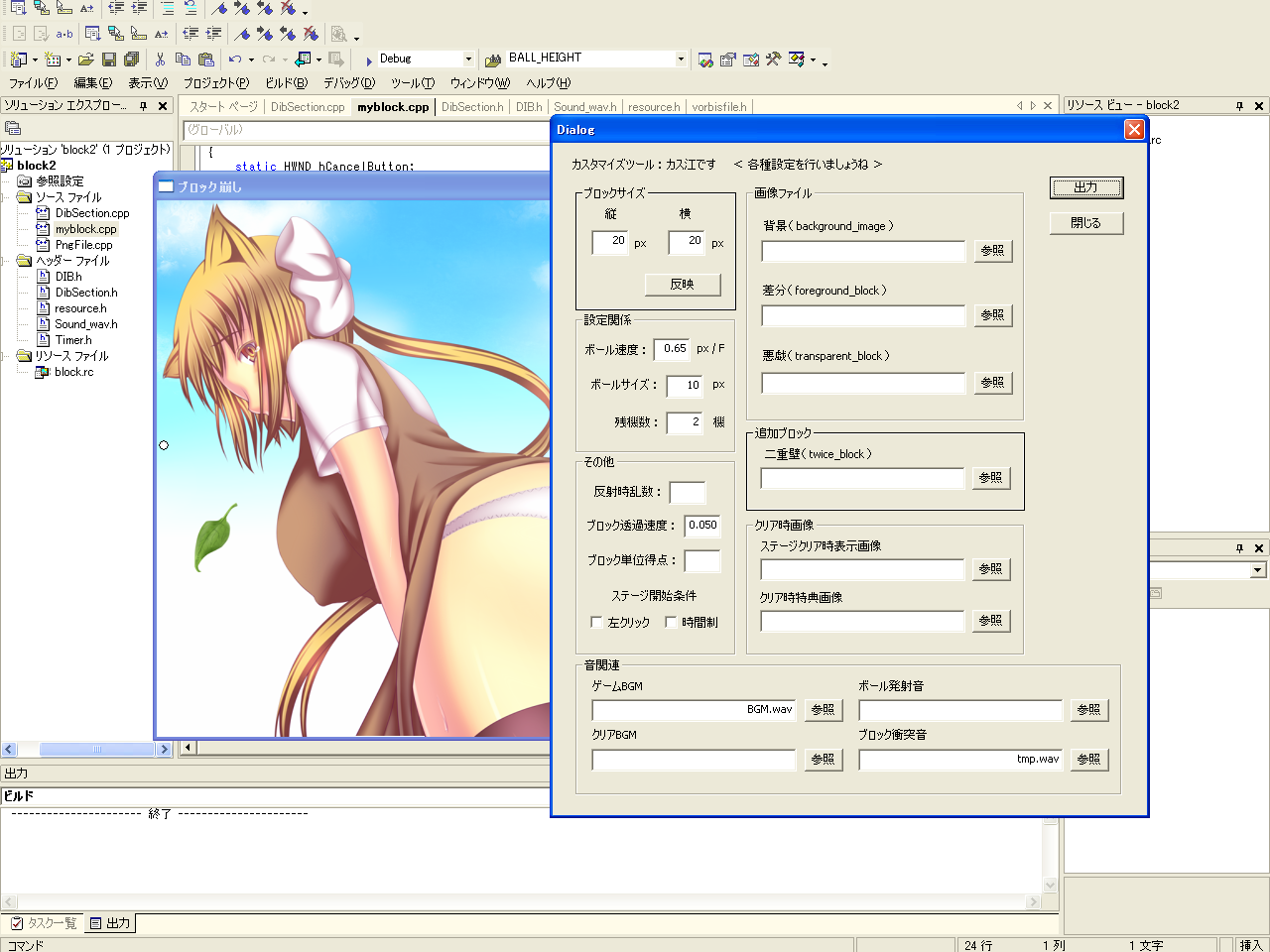The height and width of the screenshot is (952, 1270).
Task: Click the Undo arrow icon
Action: pos(235,59)
